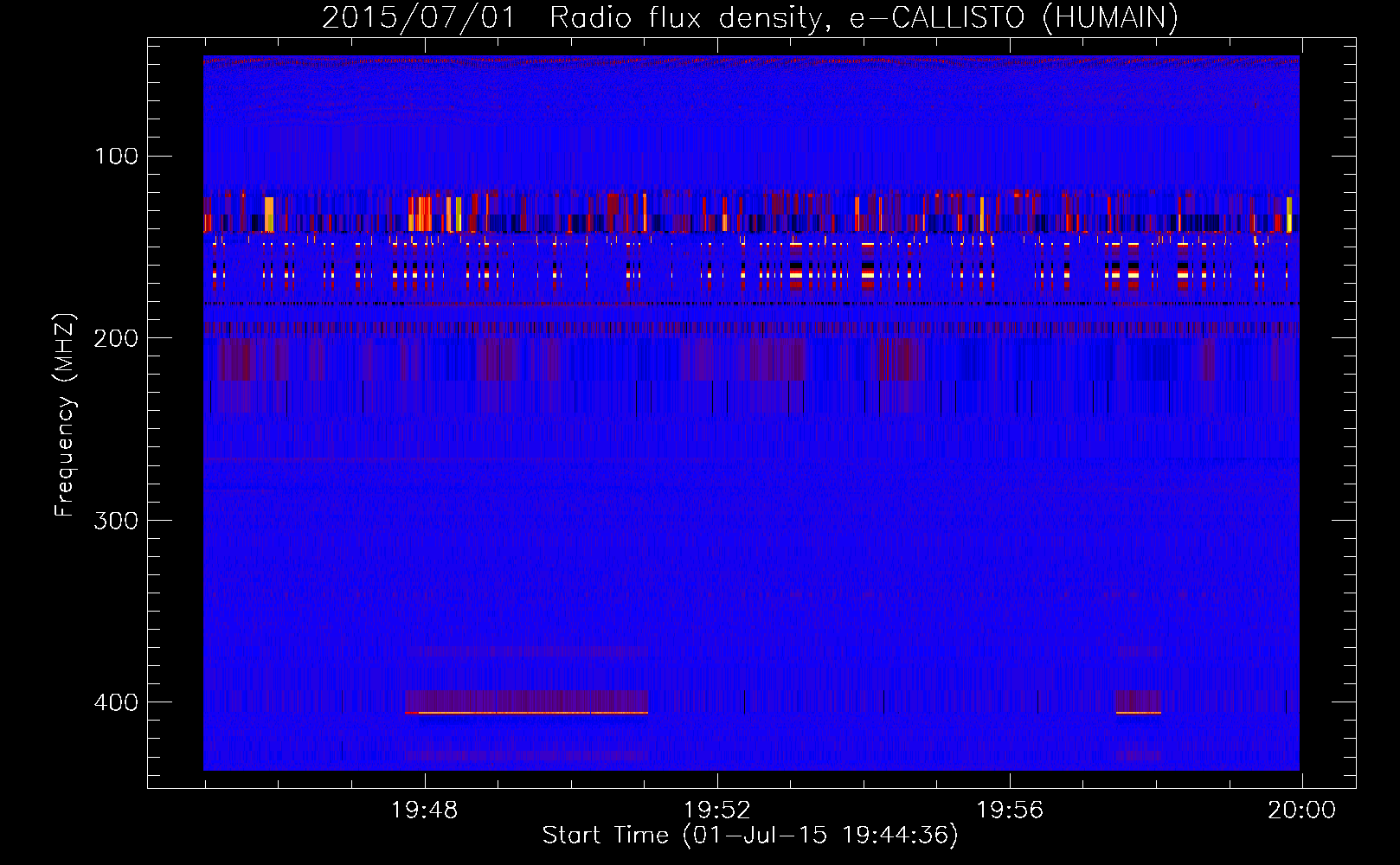Screen dimensions: 1400x865
Task: Click the 19:52 time tick label
Action: tap(717, 811)
